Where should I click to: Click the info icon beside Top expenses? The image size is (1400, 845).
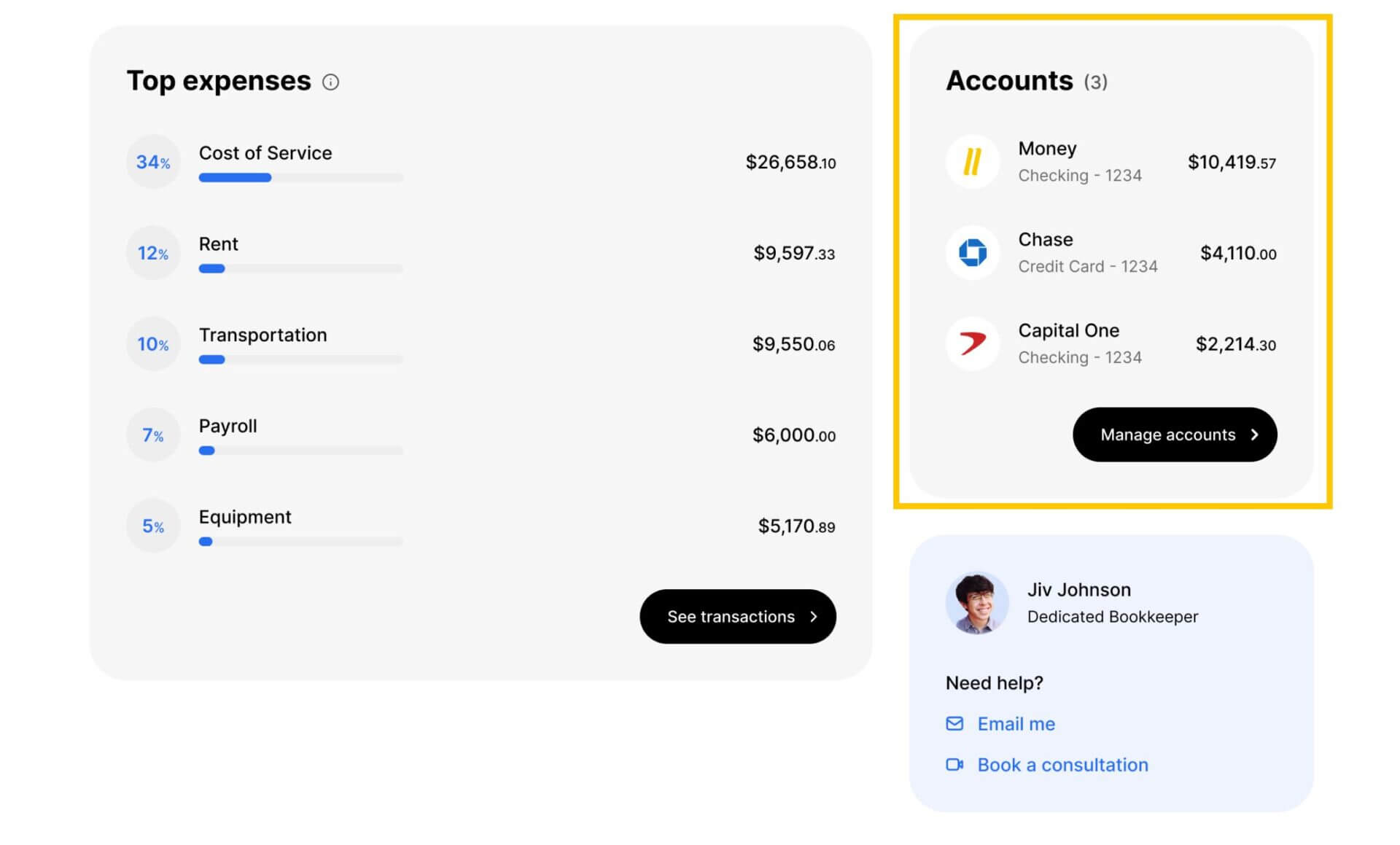[330, 82]
